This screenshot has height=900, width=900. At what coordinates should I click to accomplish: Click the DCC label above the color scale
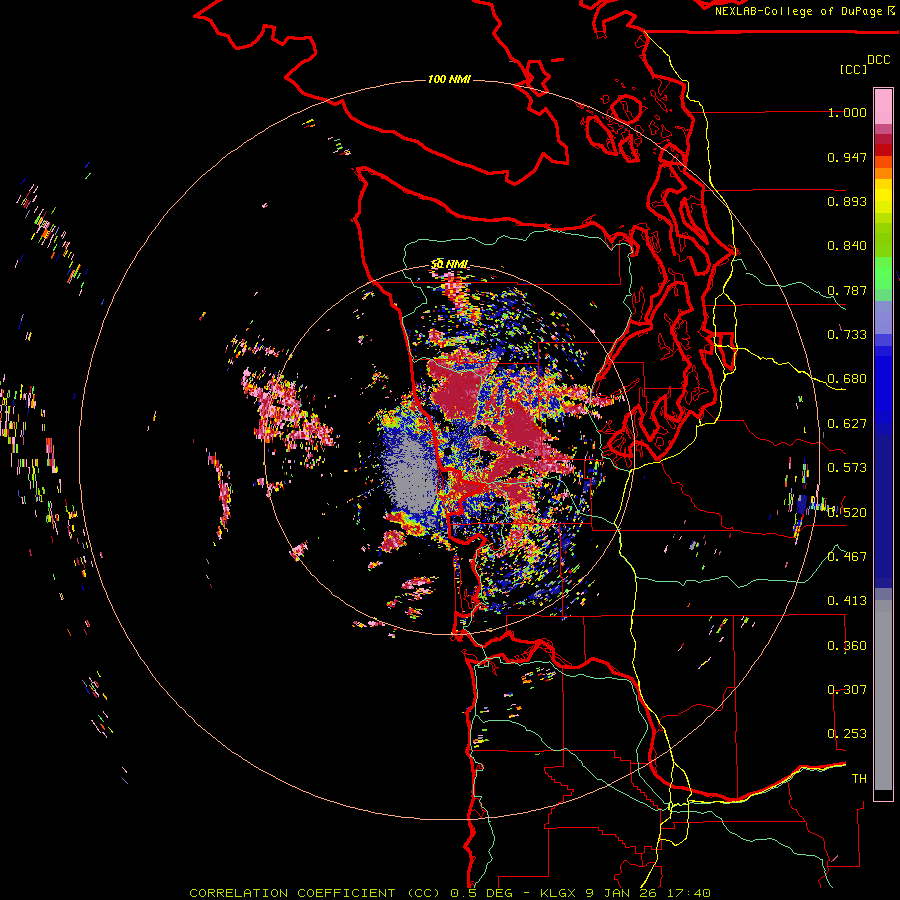point(878,60)
